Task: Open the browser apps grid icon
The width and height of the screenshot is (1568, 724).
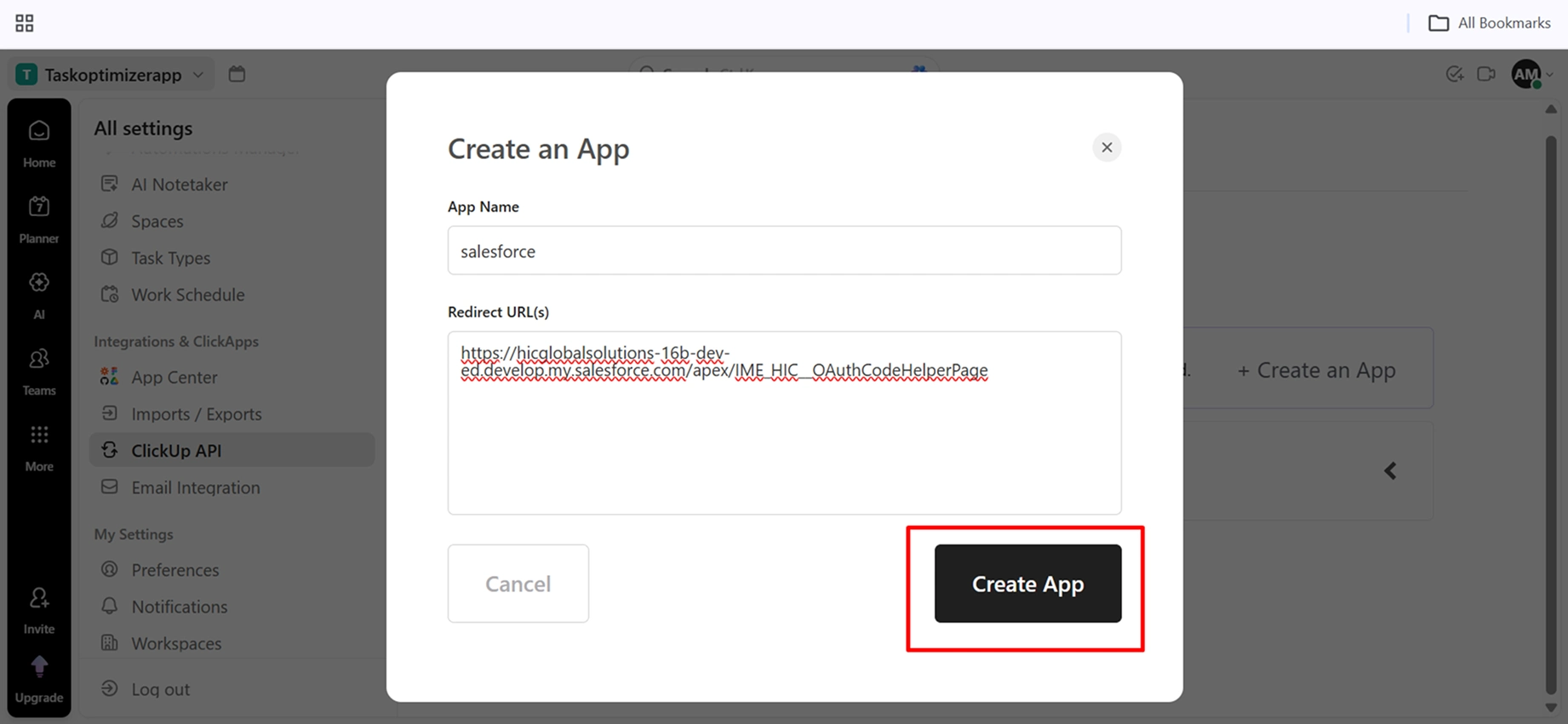Action: [25, 23]
